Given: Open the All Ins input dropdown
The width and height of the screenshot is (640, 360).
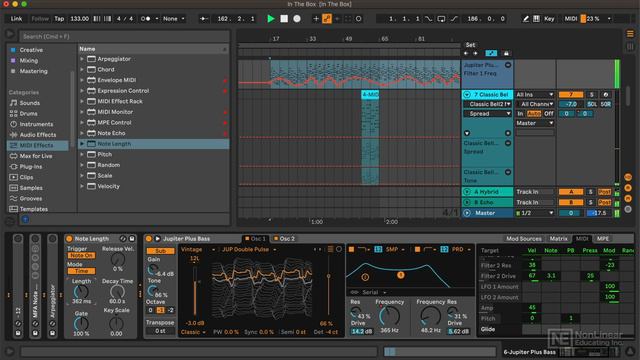Looking at the screenshot, I should pos(534,95).
